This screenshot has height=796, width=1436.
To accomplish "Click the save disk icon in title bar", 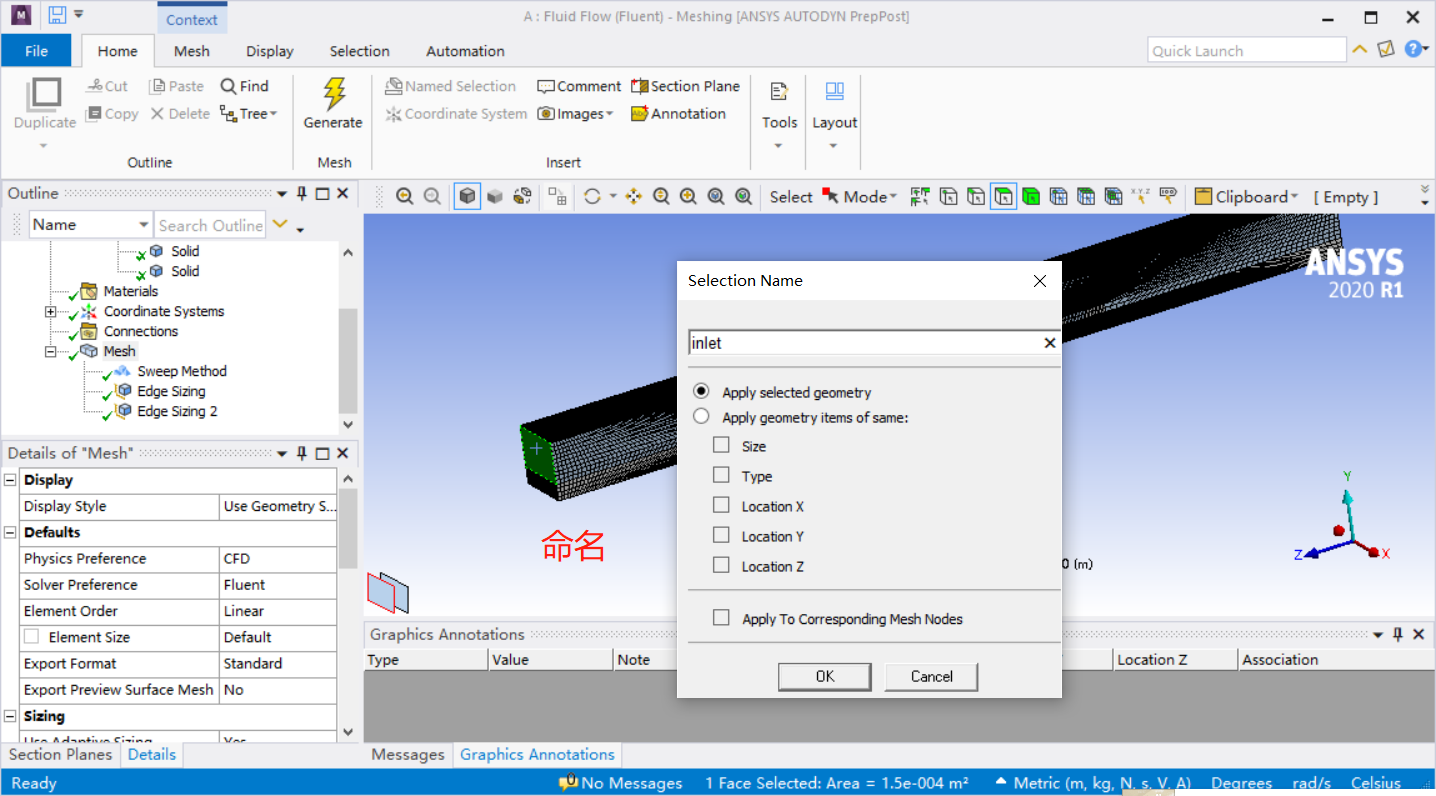I will [x=57, y=15].
